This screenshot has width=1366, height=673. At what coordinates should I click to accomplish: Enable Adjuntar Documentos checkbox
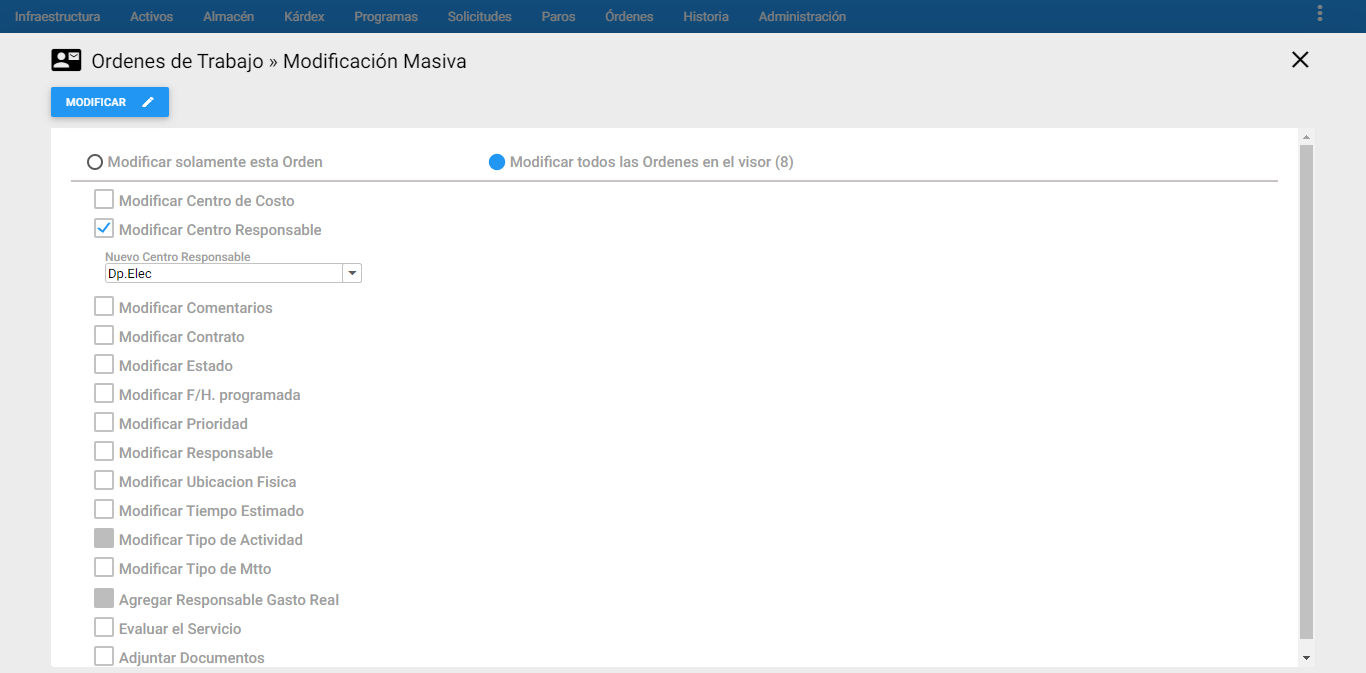(x=104, y=656)
